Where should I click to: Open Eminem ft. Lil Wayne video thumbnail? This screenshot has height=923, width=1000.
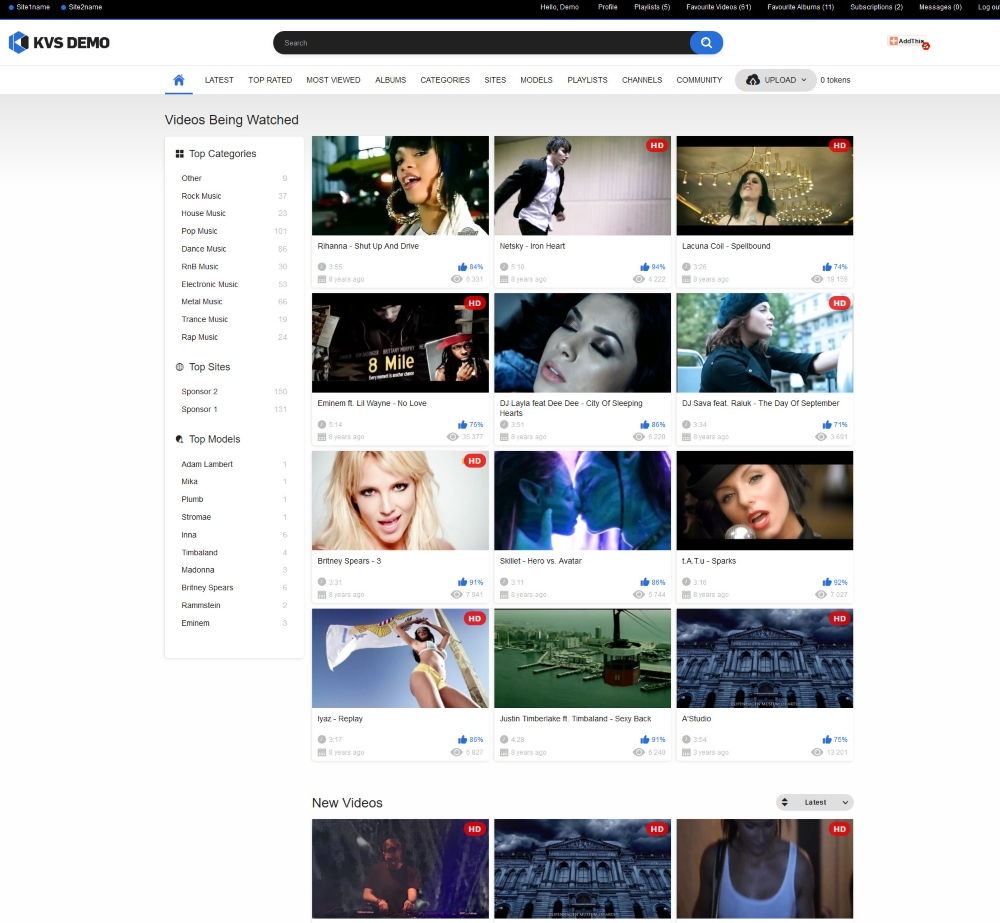(400, 343)
